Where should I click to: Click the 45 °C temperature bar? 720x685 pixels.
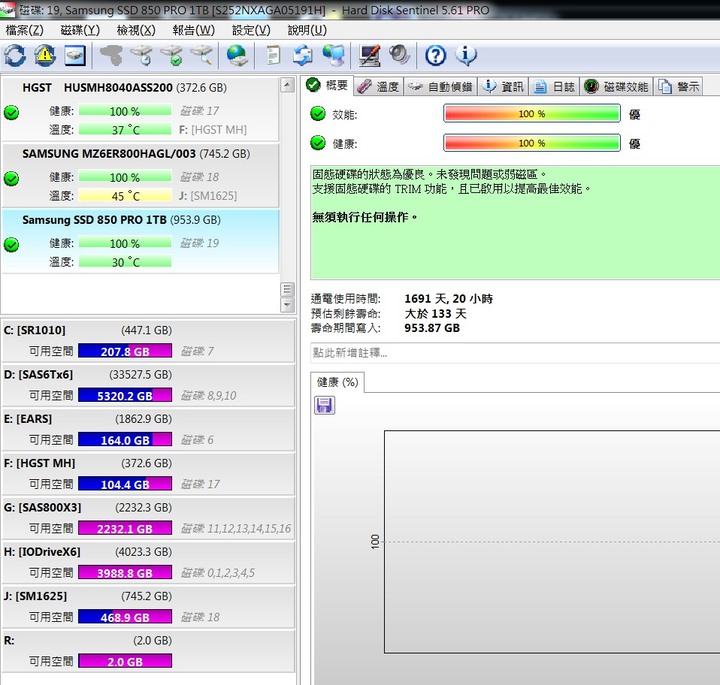pyautogui.click(x=125, y=196)
